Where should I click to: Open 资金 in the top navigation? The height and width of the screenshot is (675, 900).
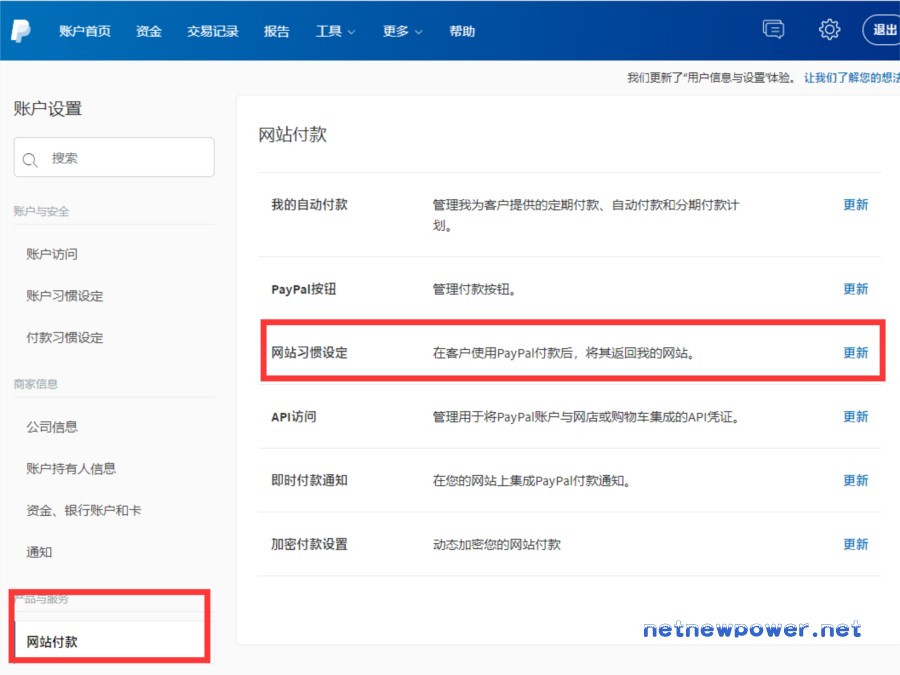pos(149,31)
